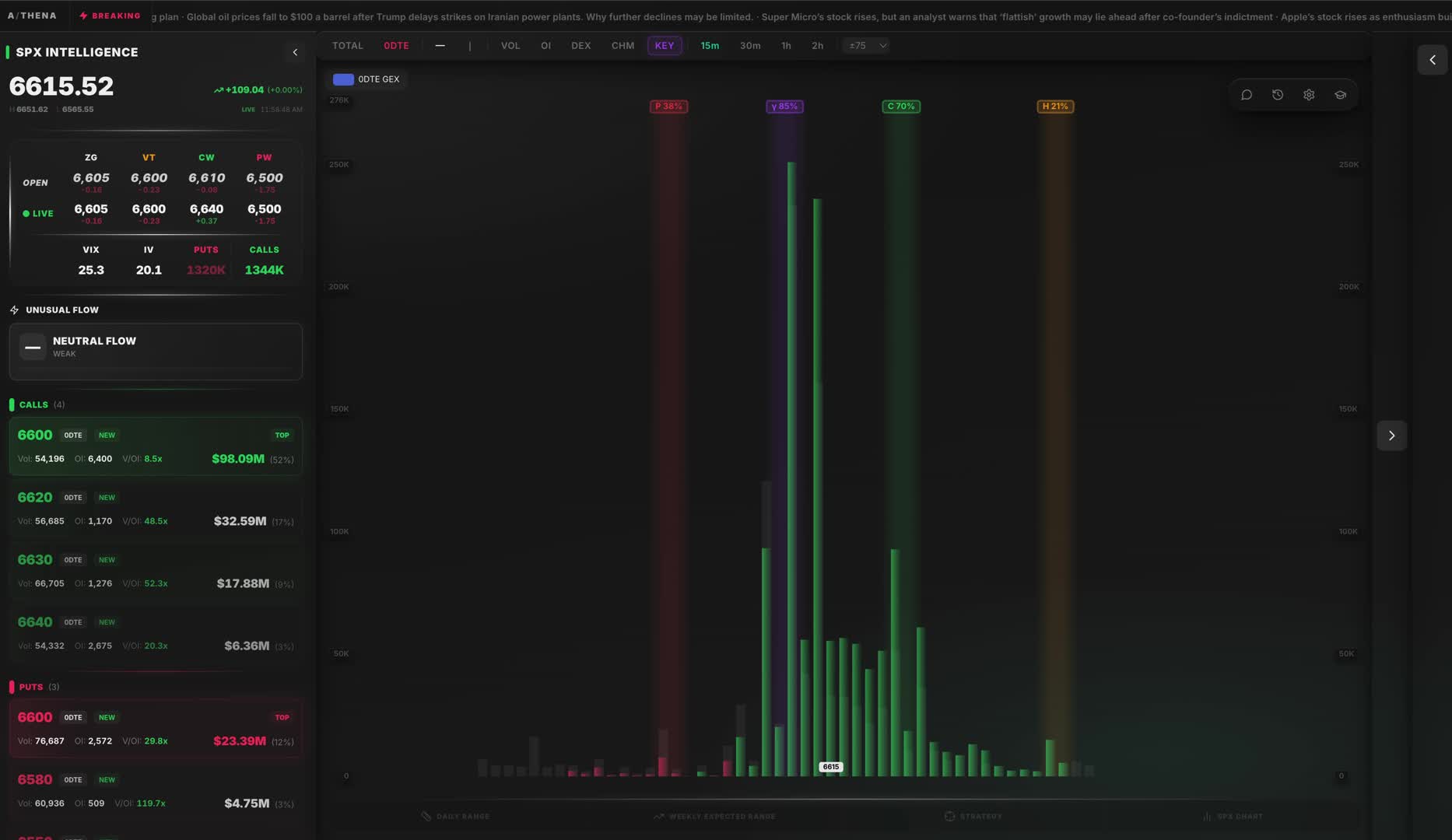
Task: Select the 6600 ODTE call entry
Action: (x=156, y=446)
